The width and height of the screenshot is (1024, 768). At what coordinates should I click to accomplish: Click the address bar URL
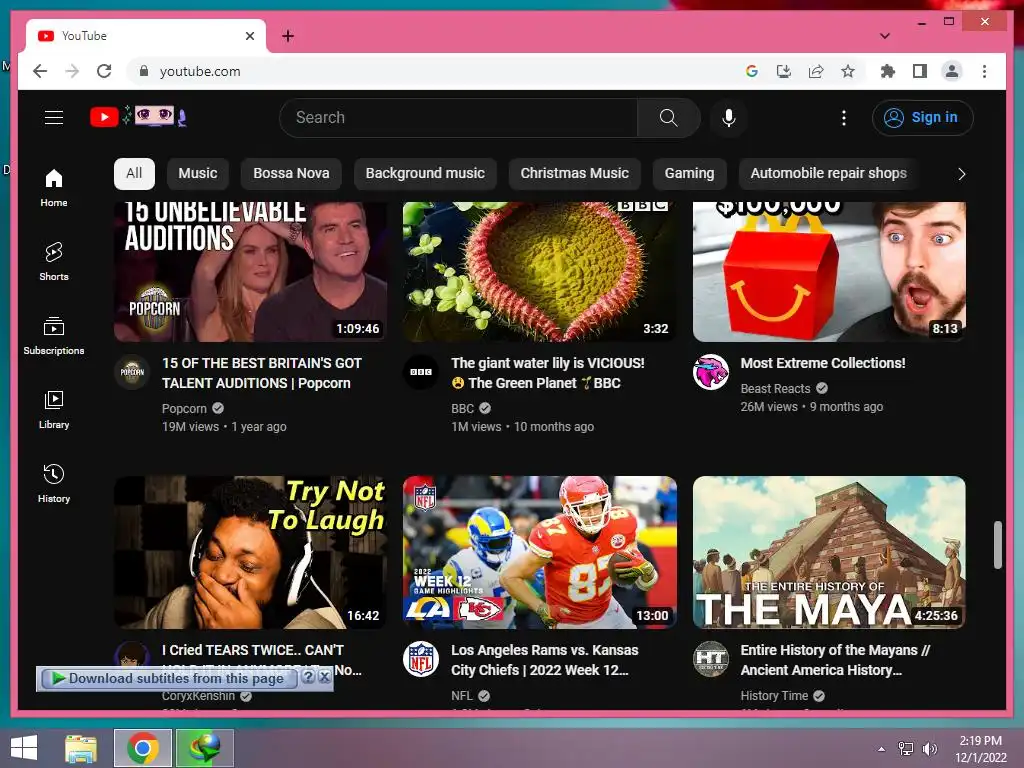(x=200, y=71)
